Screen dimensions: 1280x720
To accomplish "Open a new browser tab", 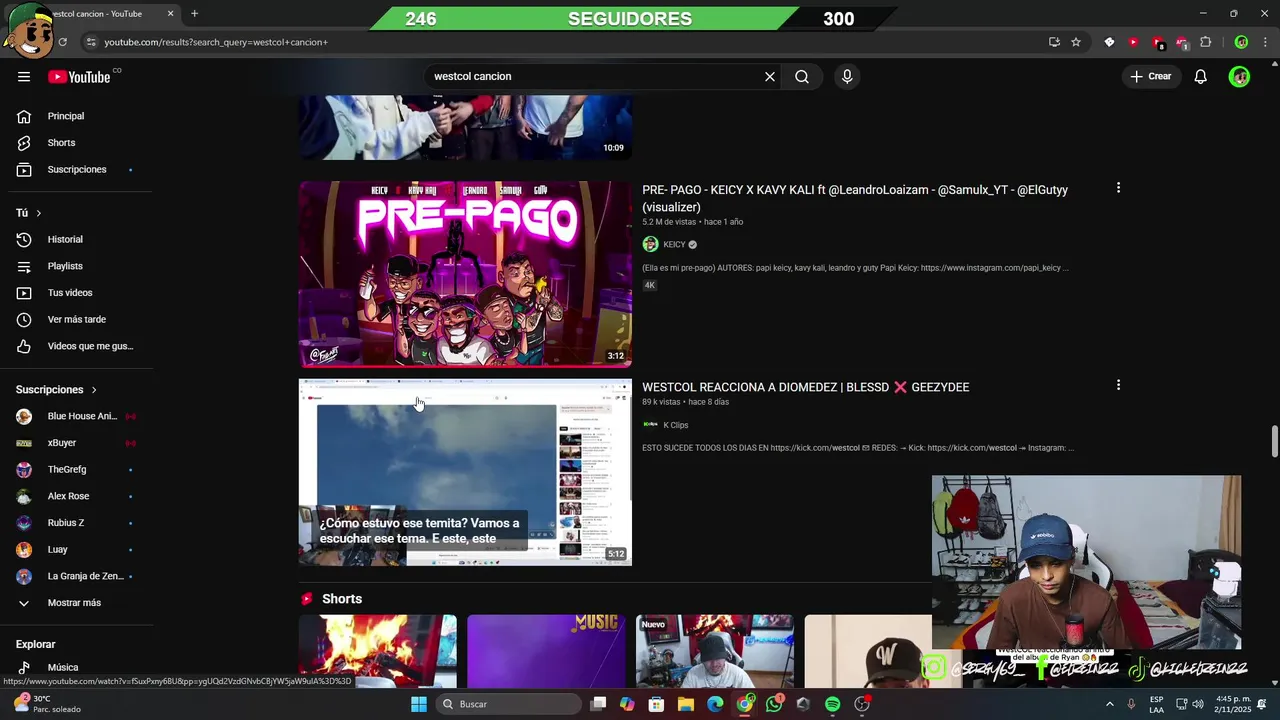I will [194, 14].
